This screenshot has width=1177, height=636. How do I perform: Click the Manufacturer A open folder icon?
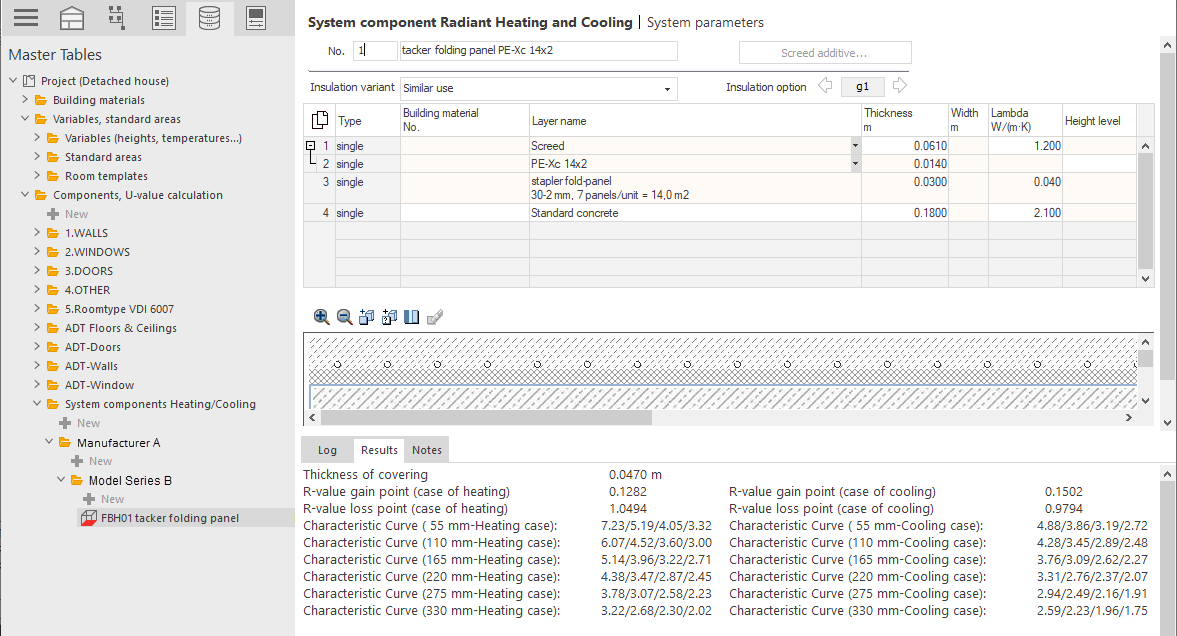65,443
